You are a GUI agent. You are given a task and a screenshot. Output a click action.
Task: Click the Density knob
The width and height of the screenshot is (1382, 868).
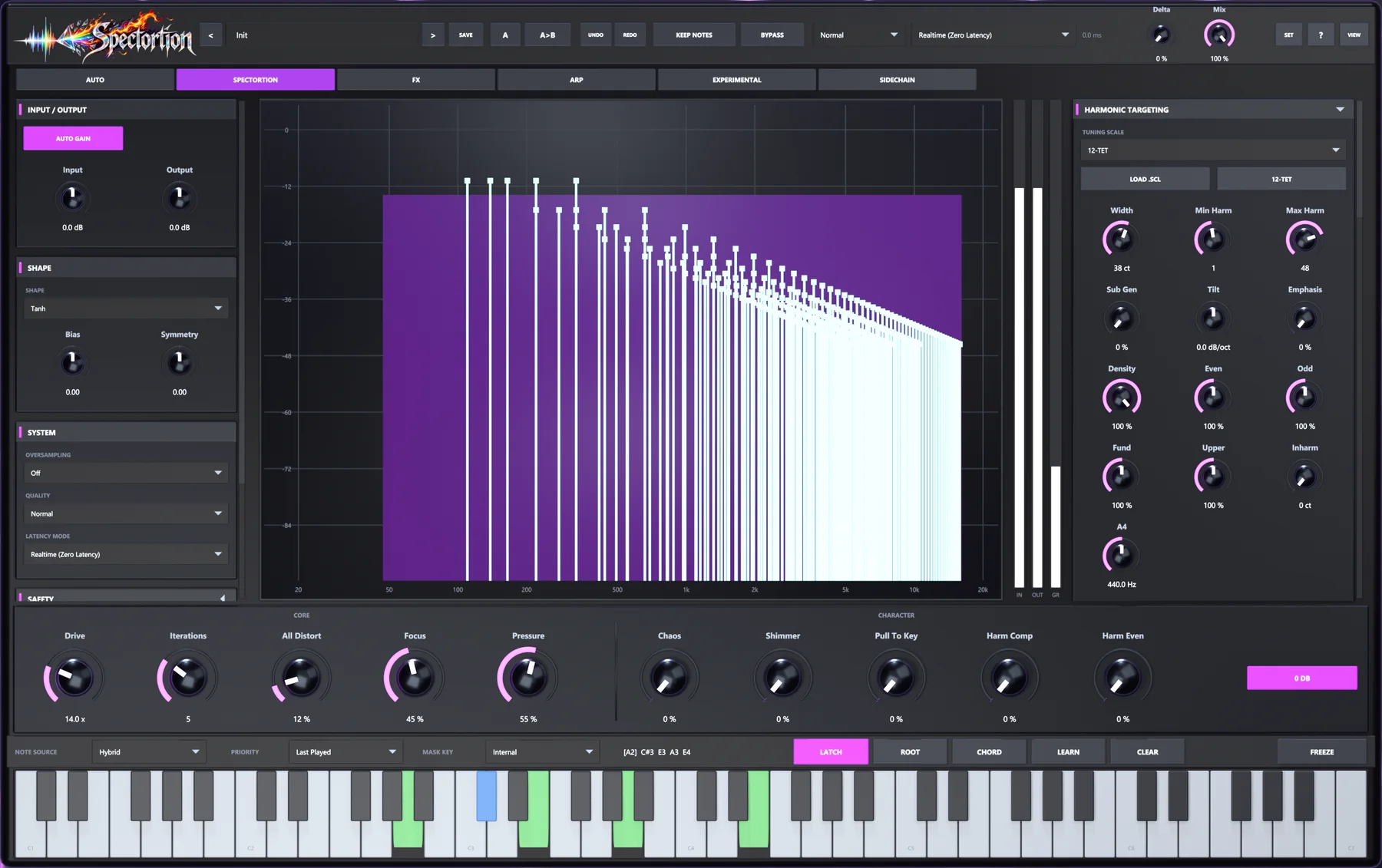[1121, 397]
